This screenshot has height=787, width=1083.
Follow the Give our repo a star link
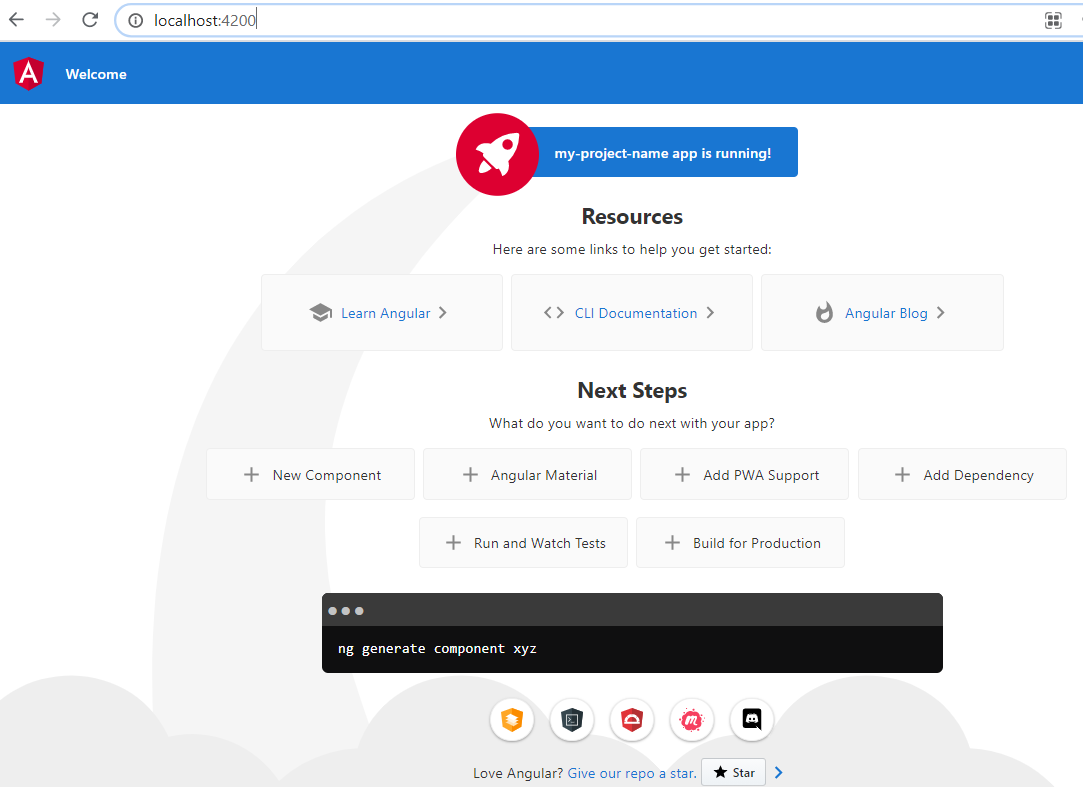(632, 773)
